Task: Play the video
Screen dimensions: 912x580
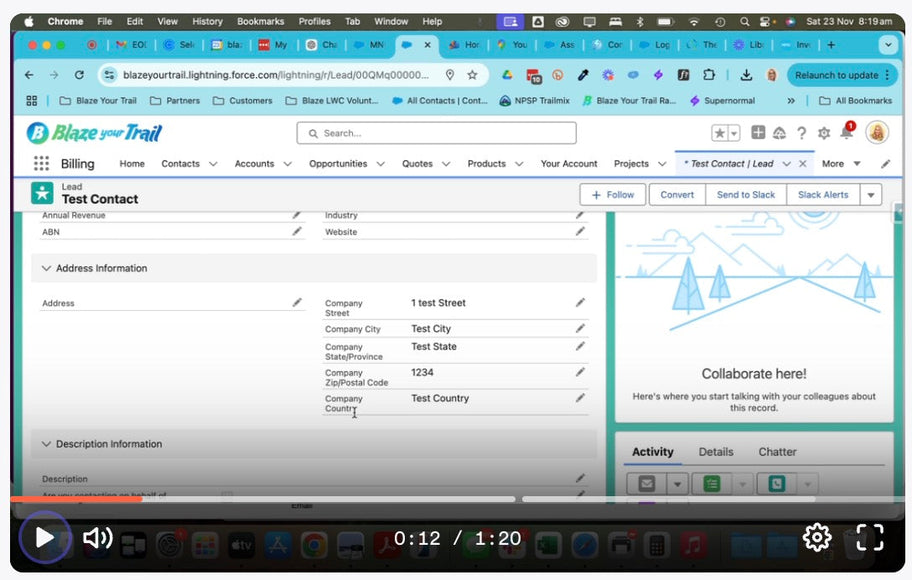Action: pyautogui.click(x=44, y=538)
